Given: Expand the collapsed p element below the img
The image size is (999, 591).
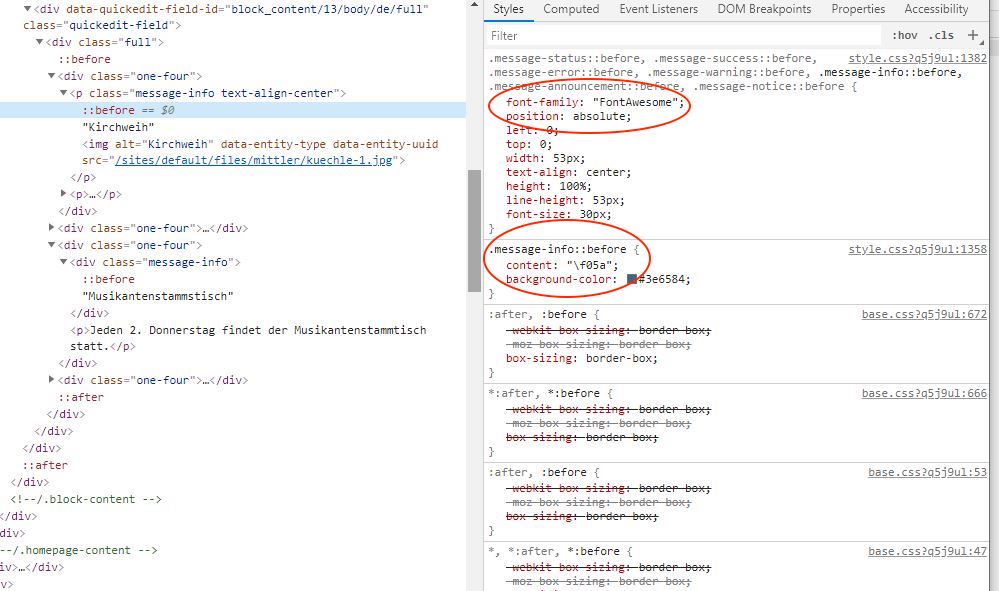Looking at the screenshot, I should 65,194.
